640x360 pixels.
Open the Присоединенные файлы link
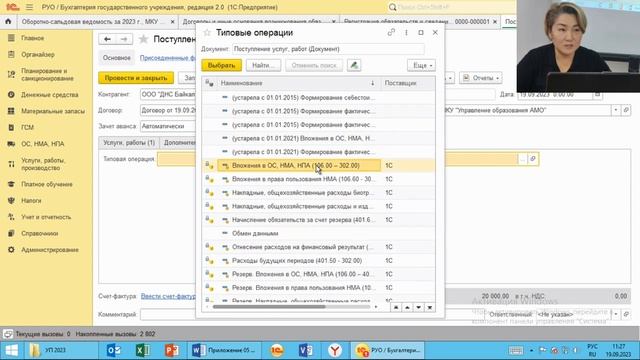[168, 58]
